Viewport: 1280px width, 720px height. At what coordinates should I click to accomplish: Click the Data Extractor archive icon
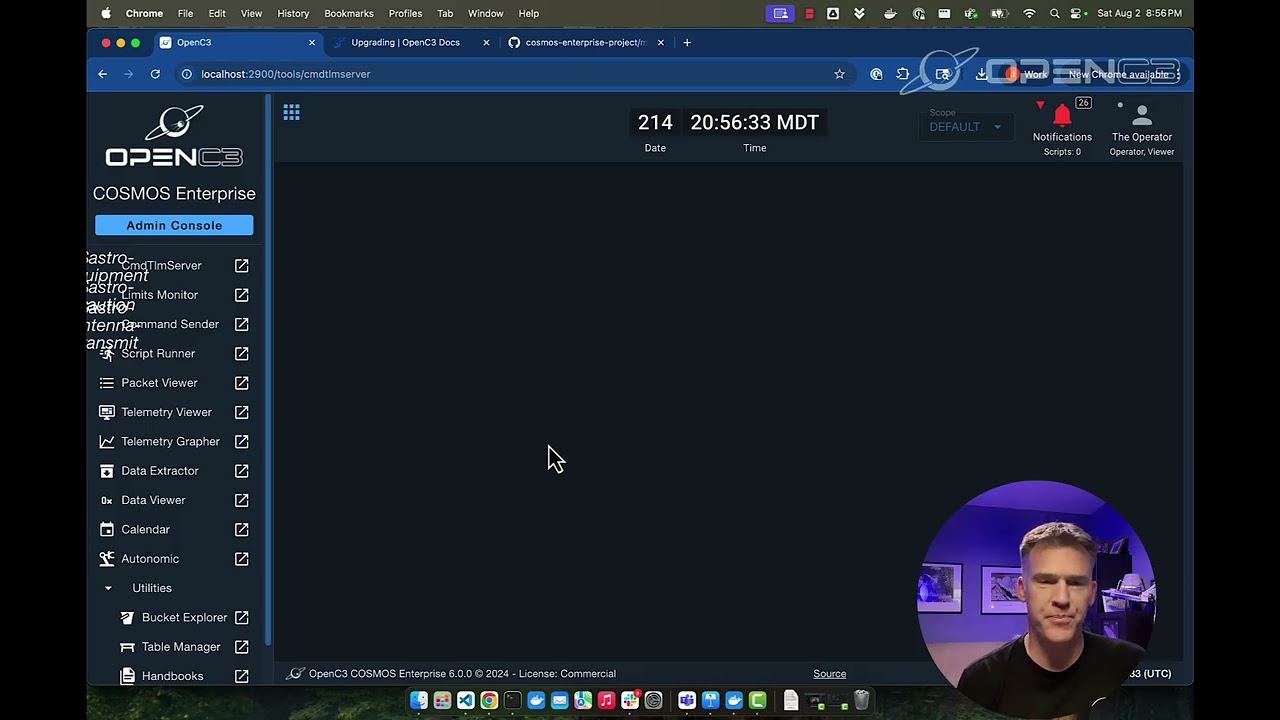(107, 471)
